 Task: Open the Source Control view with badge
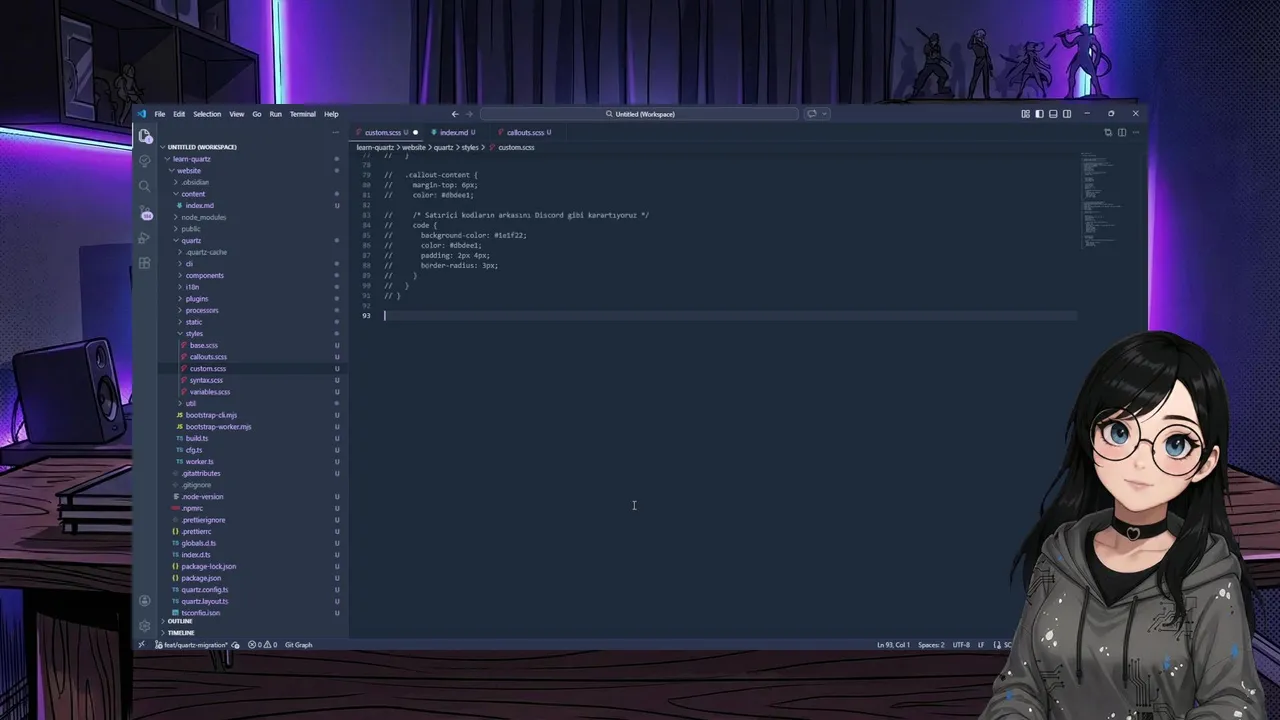coord(145,212)
